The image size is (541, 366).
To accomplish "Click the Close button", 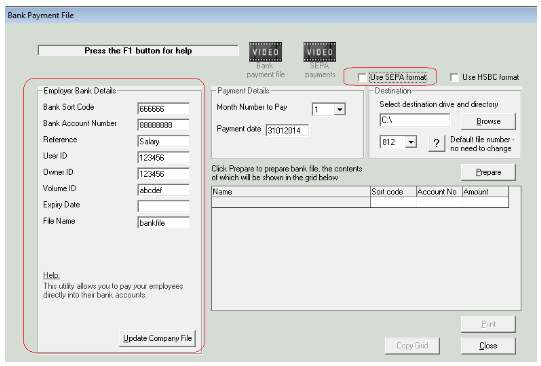I will coord(488,346).
